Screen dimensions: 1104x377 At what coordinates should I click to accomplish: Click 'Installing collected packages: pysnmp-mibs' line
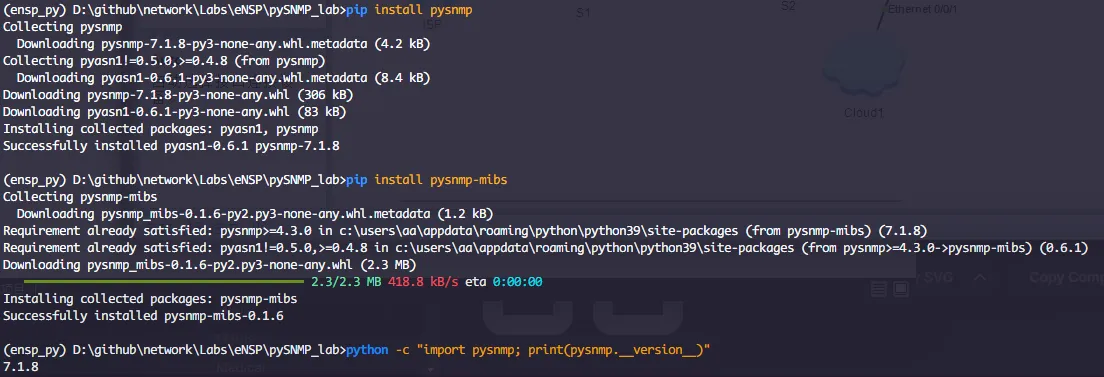pyautogui.click(x=150, y=299)
